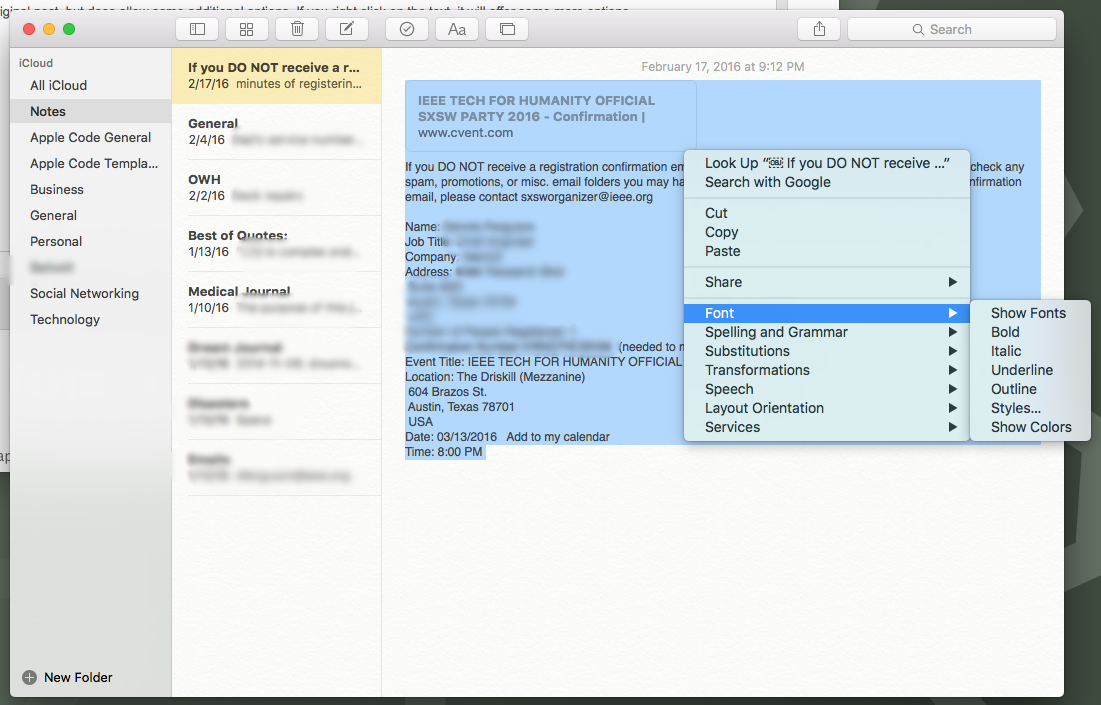Expand the Transformations submenu
1101x705 pixels.
coord(826,370)
